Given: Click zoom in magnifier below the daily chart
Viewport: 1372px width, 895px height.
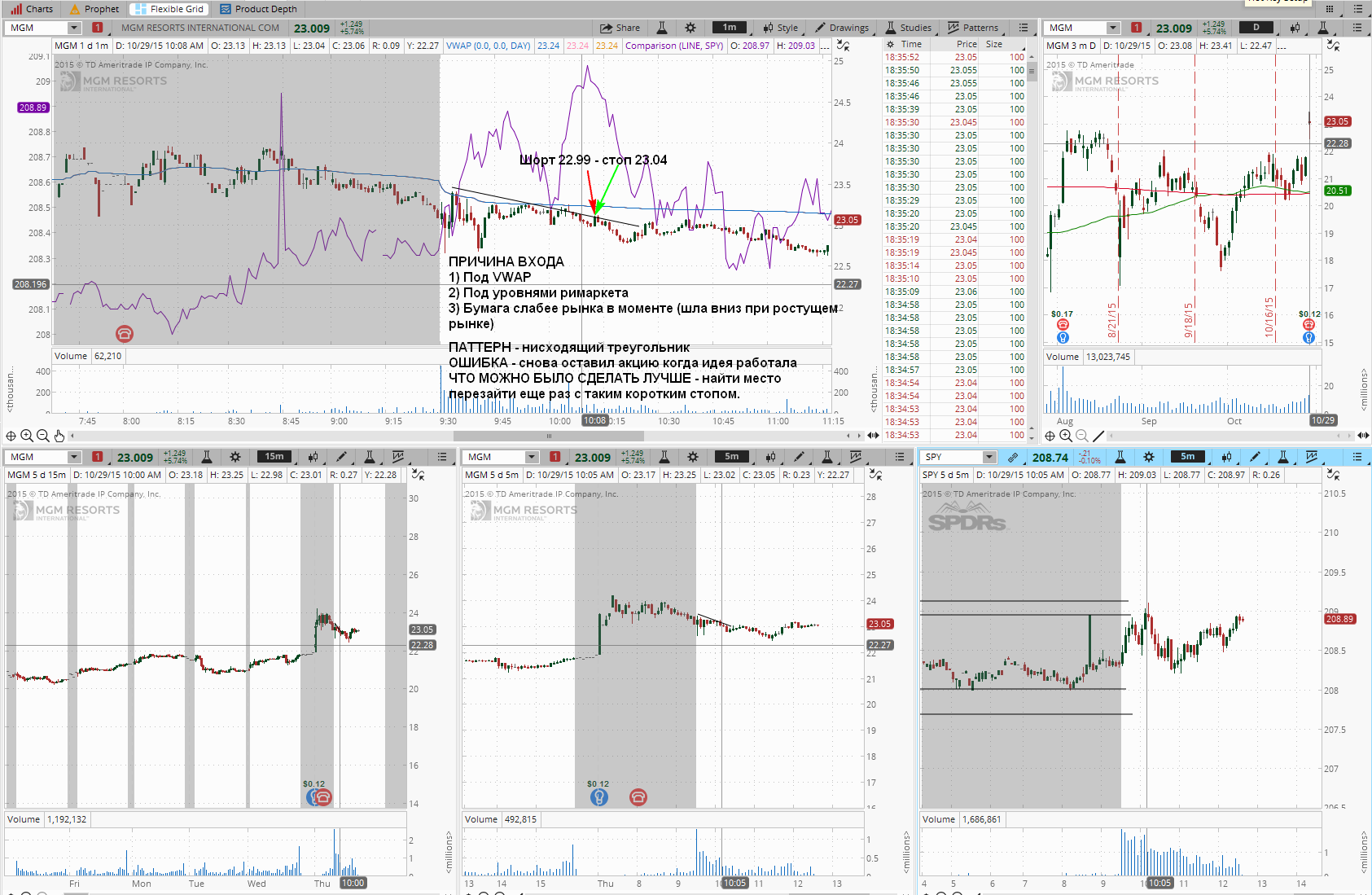Looking at the screenshot, I should tap(1066, 436).
